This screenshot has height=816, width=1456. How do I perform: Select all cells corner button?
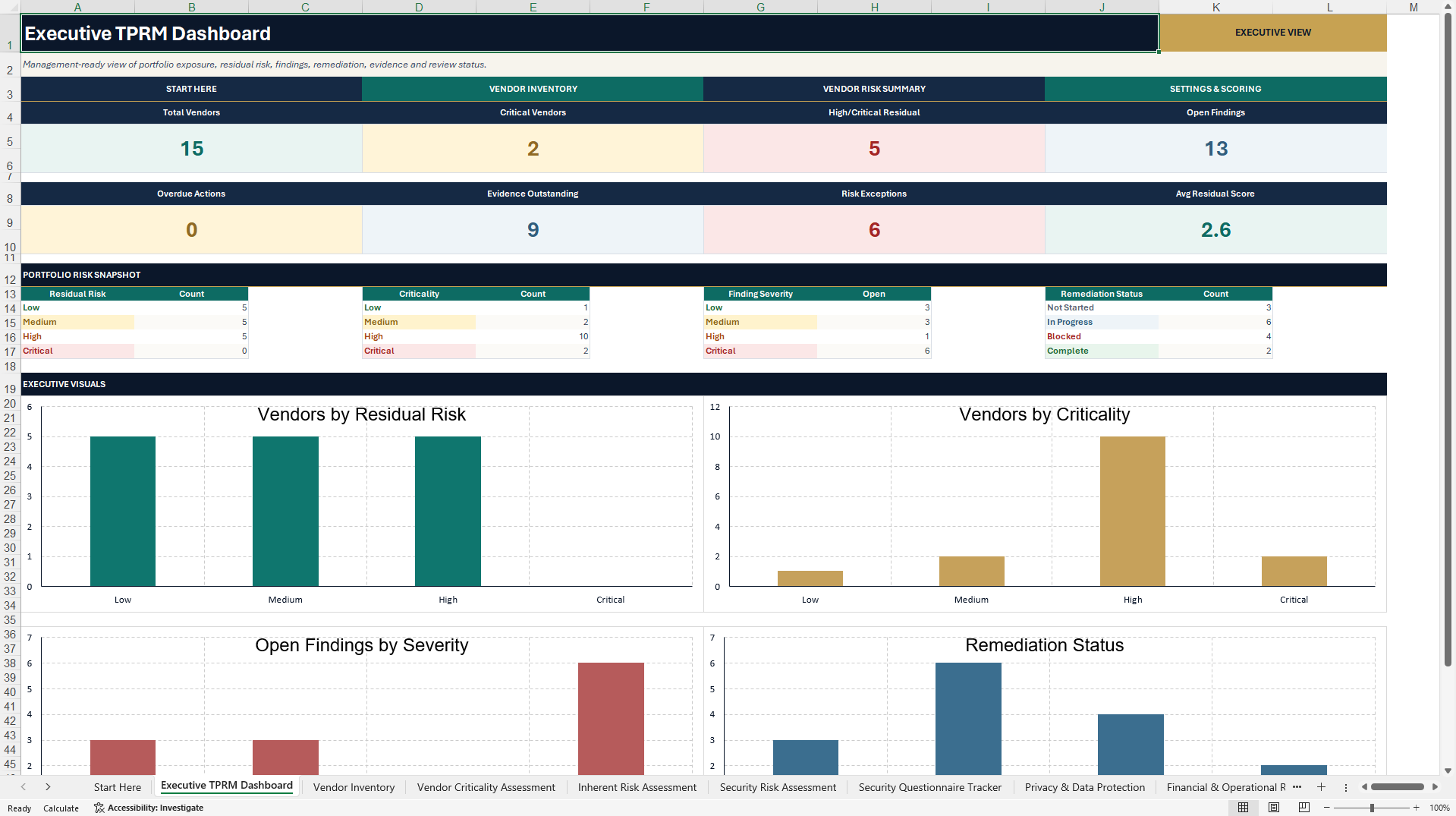[10, 7]
